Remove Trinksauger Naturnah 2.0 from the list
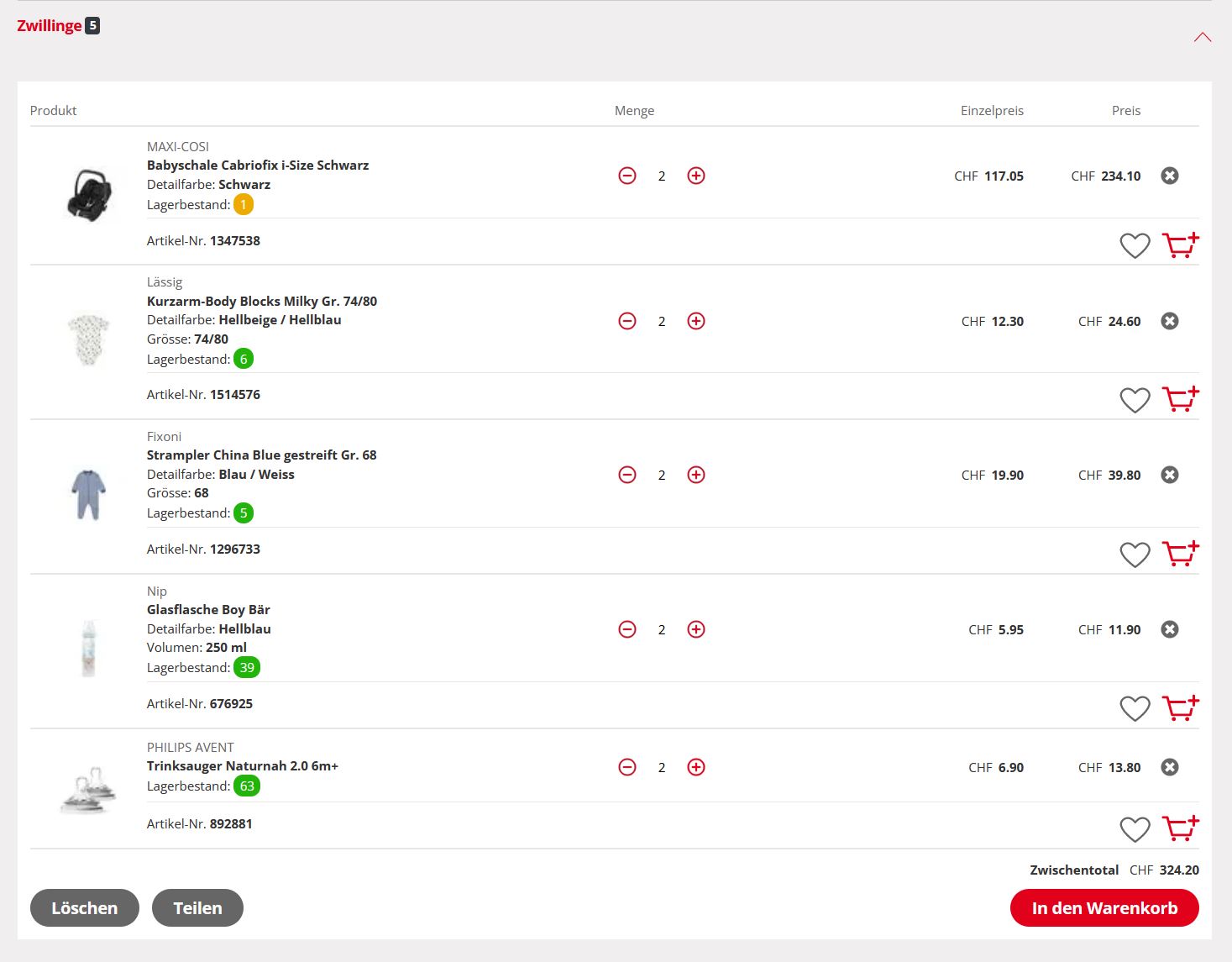This screenshot has width=1232, height=962. [x=1170, y=767]
